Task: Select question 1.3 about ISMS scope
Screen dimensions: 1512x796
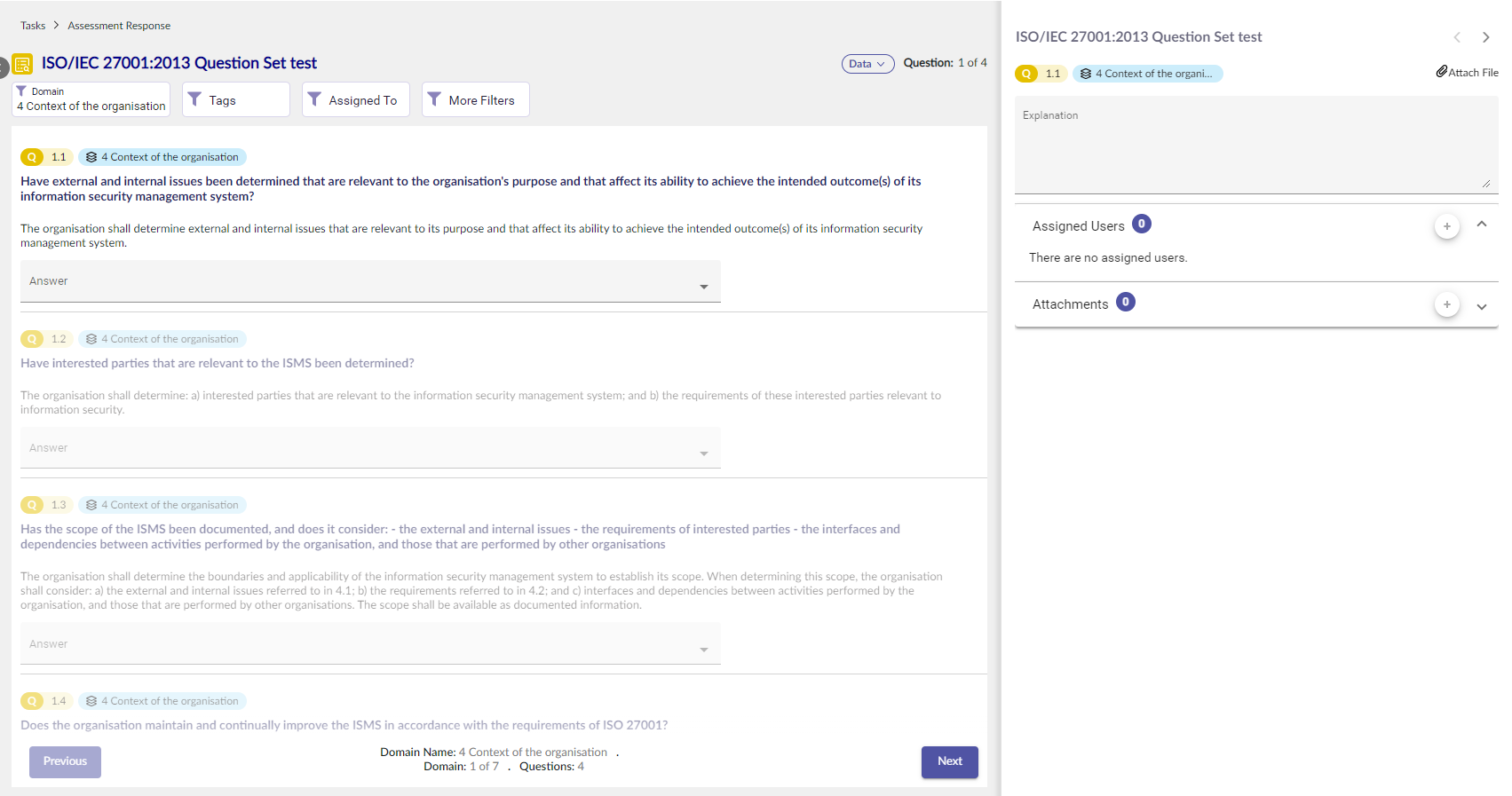Action: point(460,537)
